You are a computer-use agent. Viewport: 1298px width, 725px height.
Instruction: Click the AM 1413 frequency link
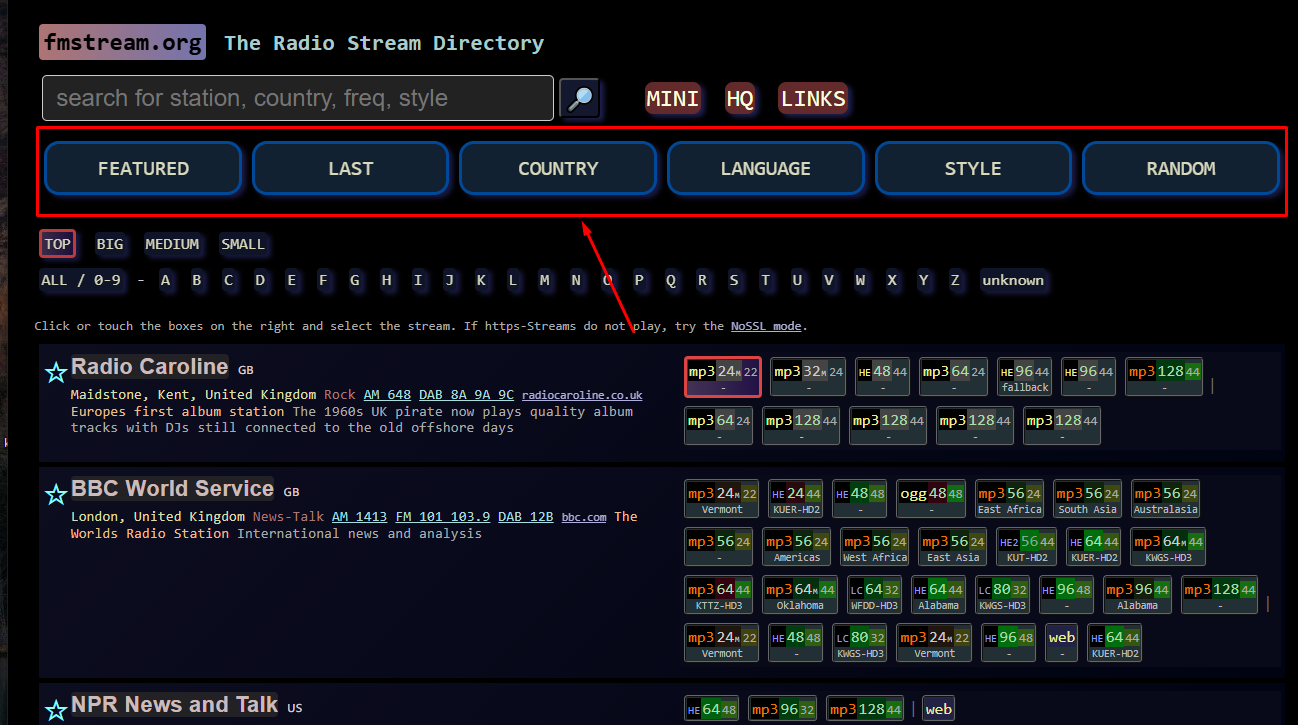click(360, 517)
